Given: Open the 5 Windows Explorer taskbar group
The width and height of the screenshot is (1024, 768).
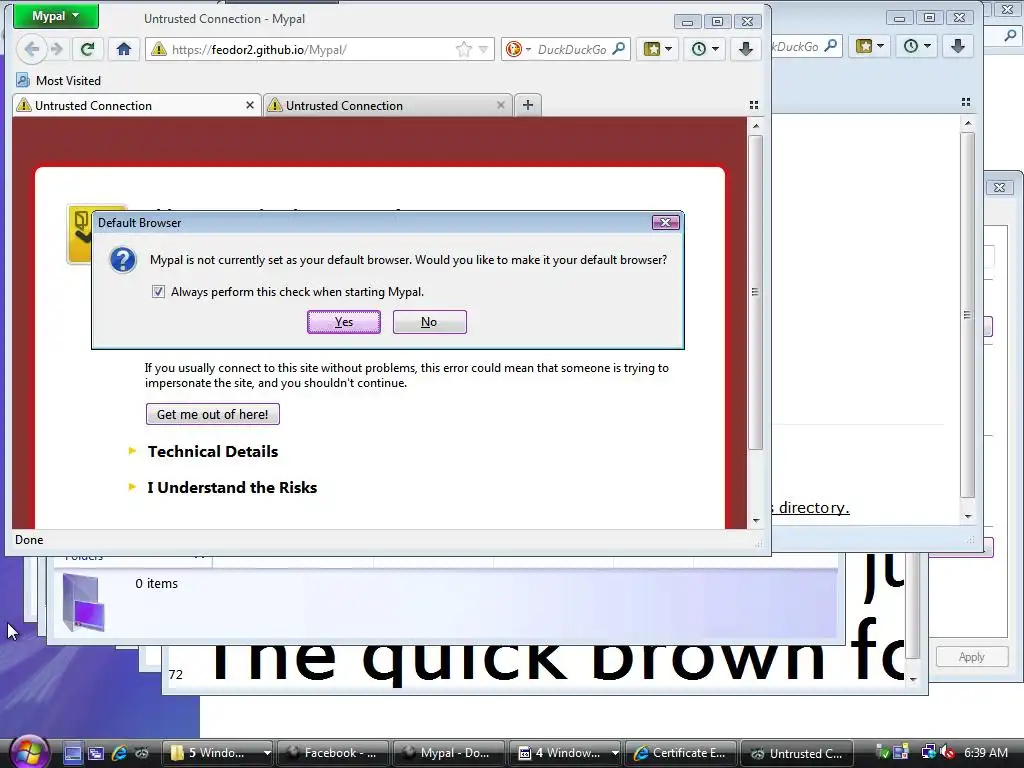Looking at the screenshot, I should tap(217, 753).
